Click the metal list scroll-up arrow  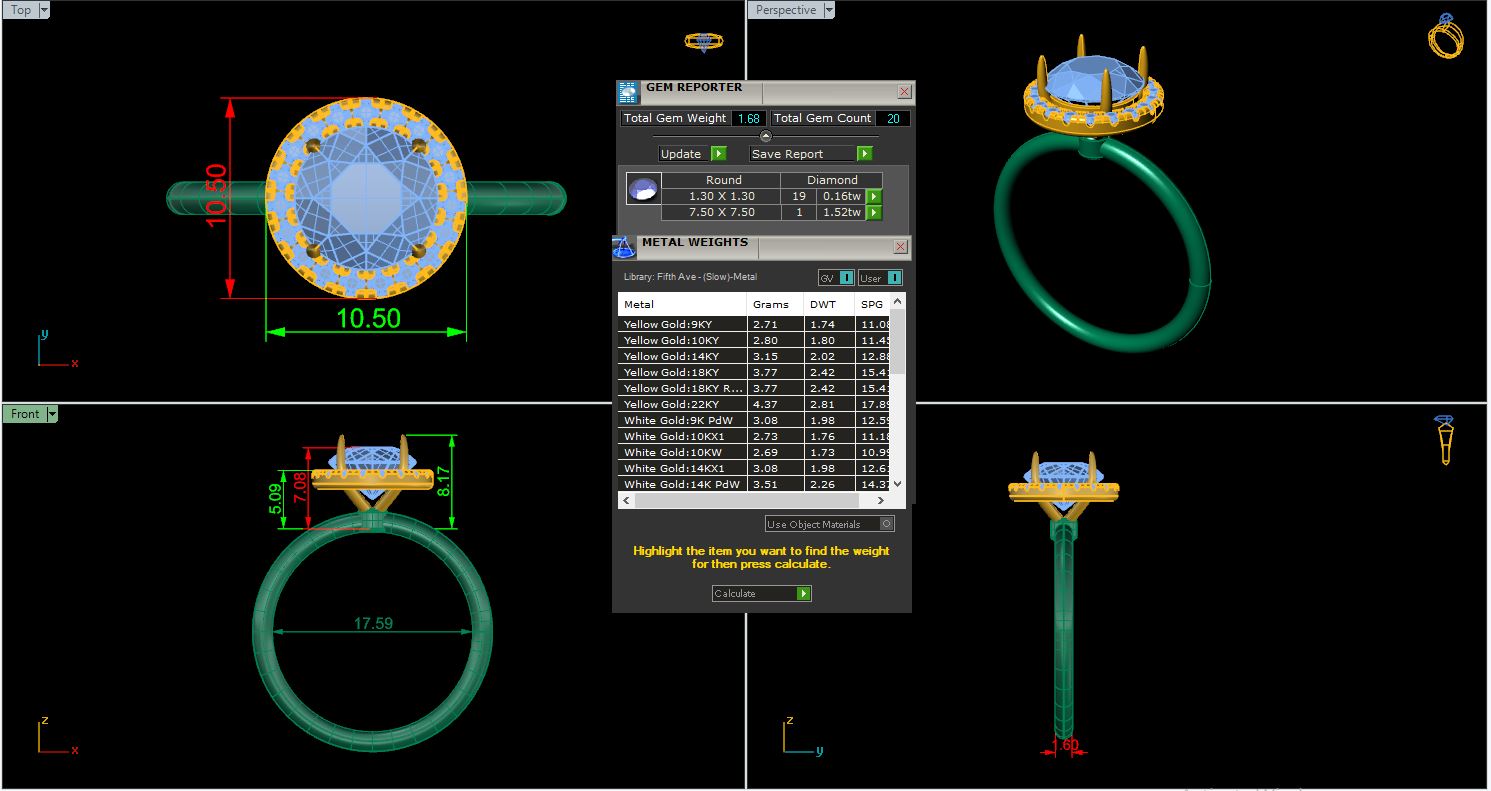pos(897,301)
